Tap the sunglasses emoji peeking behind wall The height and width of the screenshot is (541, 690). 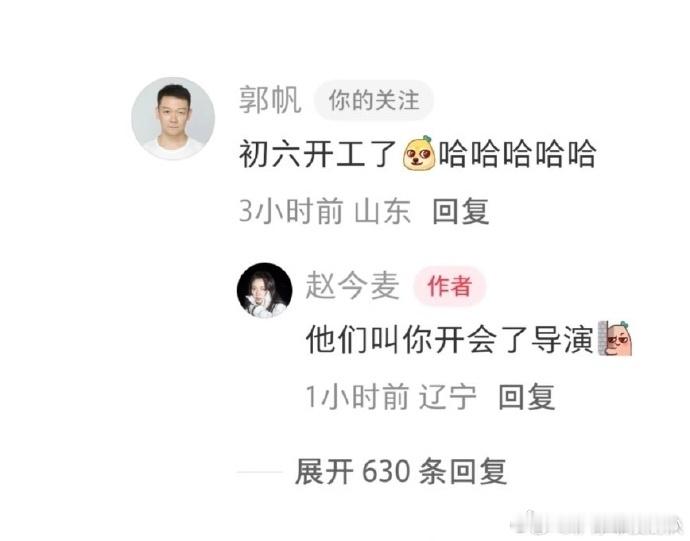pos(615,338)
